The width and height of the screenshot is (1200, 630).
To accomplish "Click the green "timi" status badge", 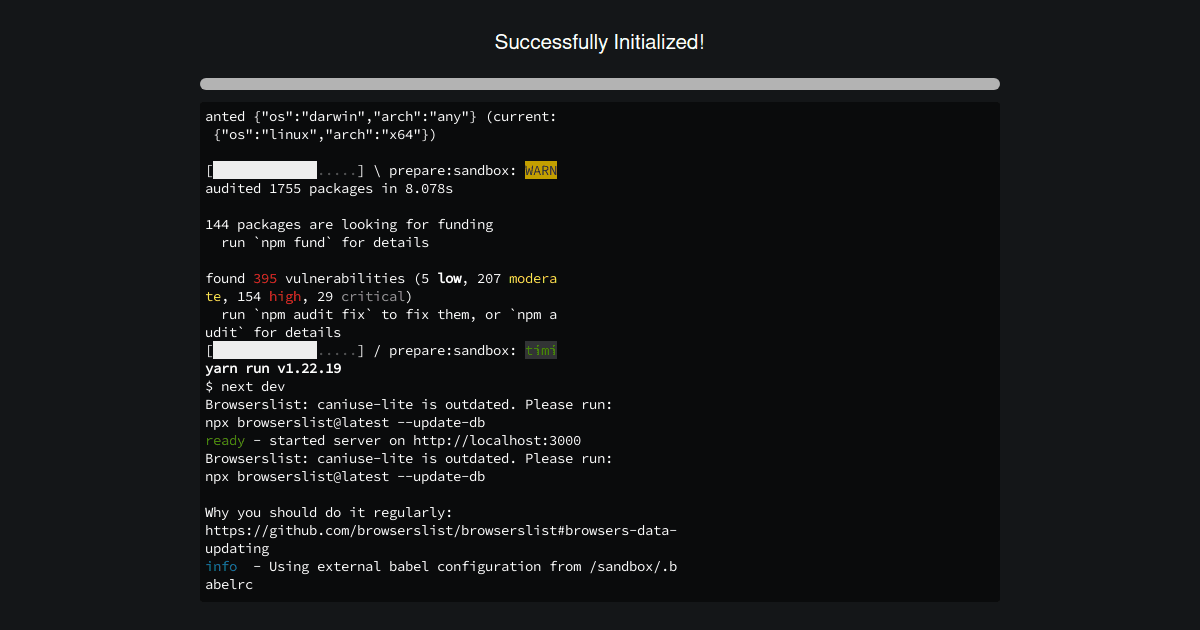I will [540, 351].
